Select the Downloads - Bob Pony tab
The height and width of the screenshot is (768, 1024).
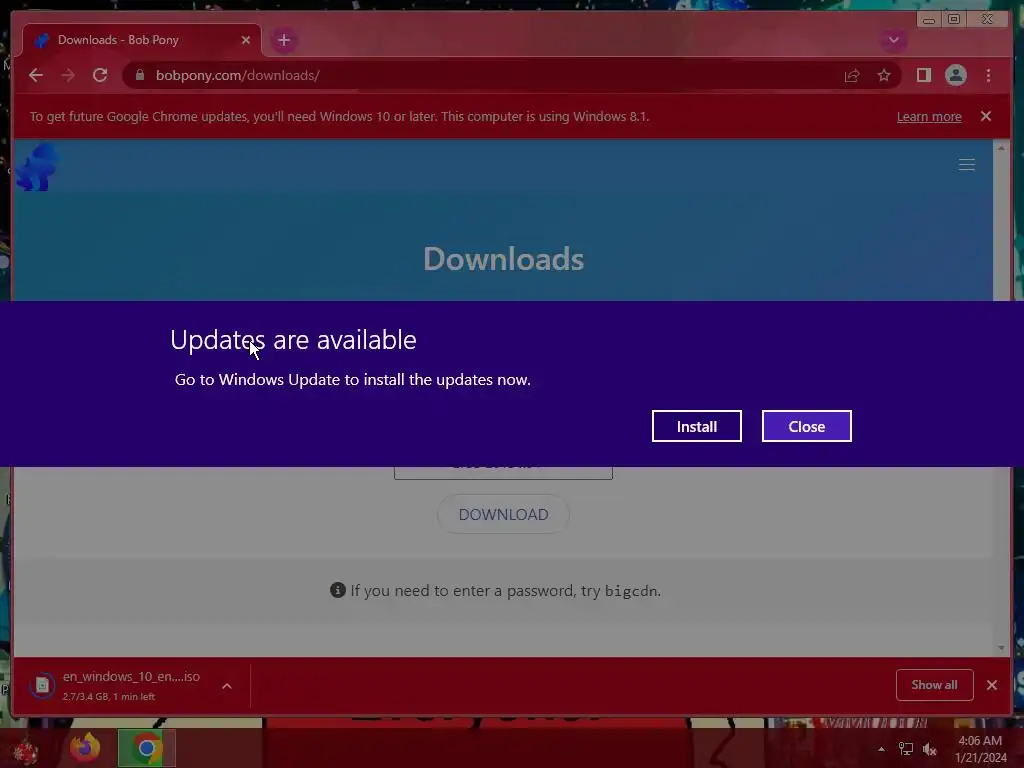pyautogui.click(x=141, y=40)
